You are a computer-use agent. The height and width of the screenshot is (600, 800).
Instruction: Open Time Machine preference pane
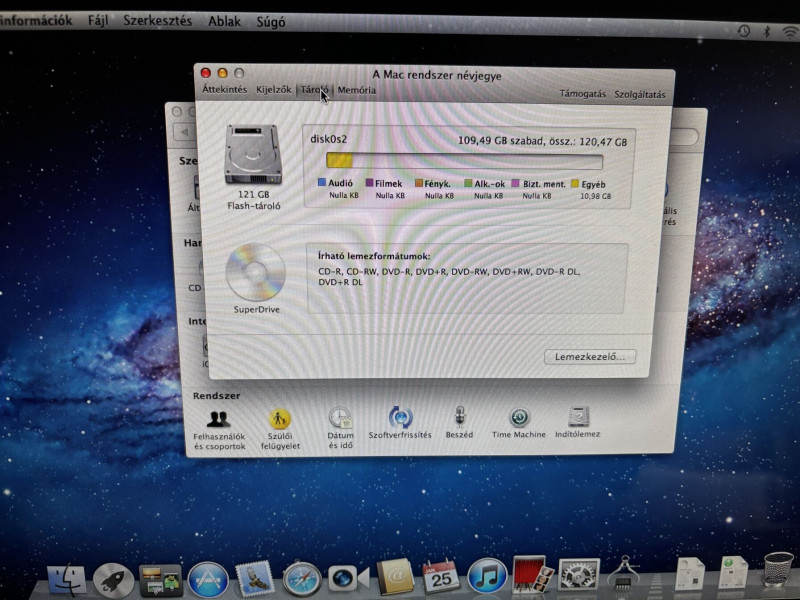pos(519,422)
